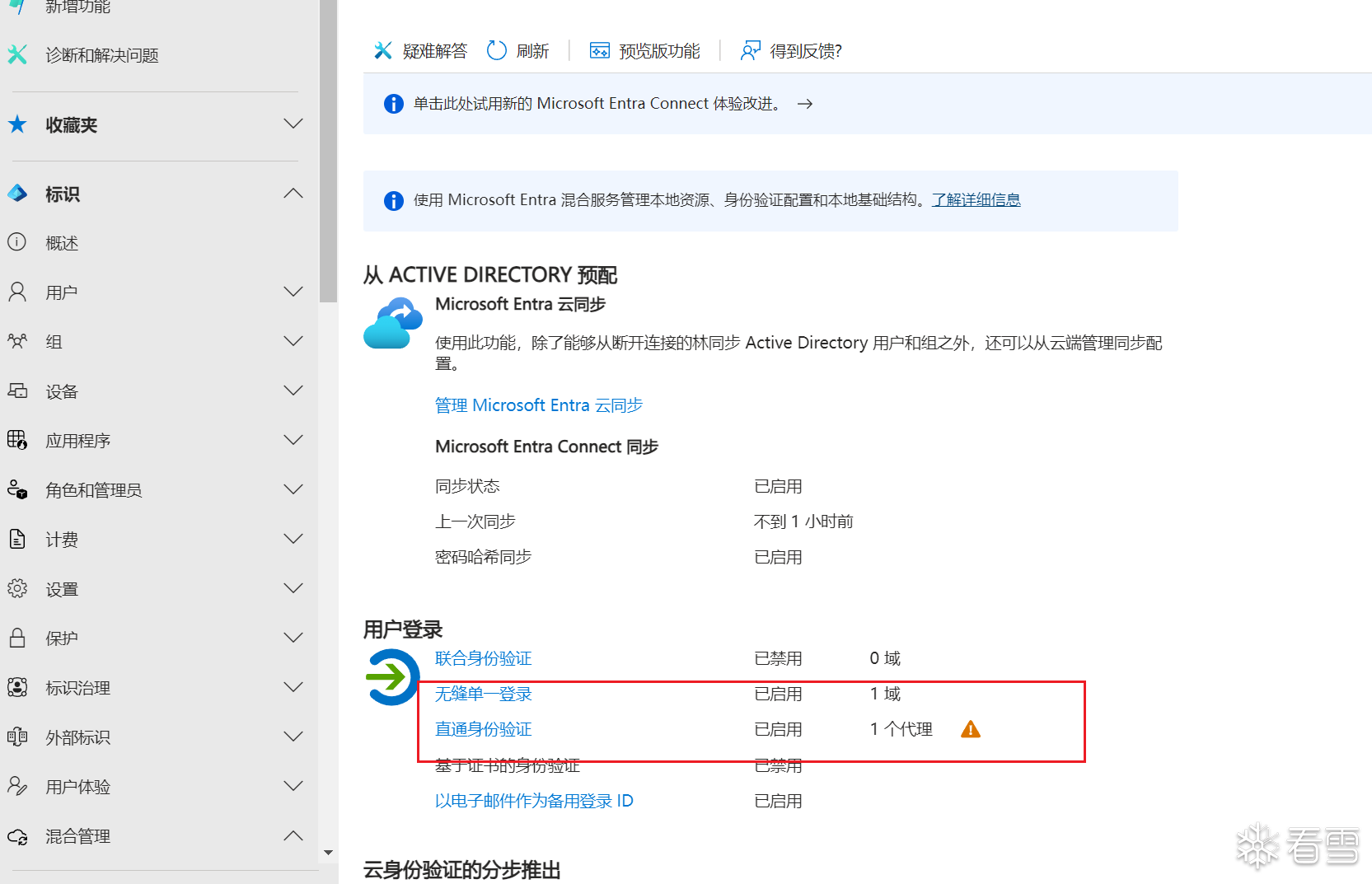The image size is (1372, 884).
Task: Collapse the 标识 section chevron
Action: click(x=293, y=194)
